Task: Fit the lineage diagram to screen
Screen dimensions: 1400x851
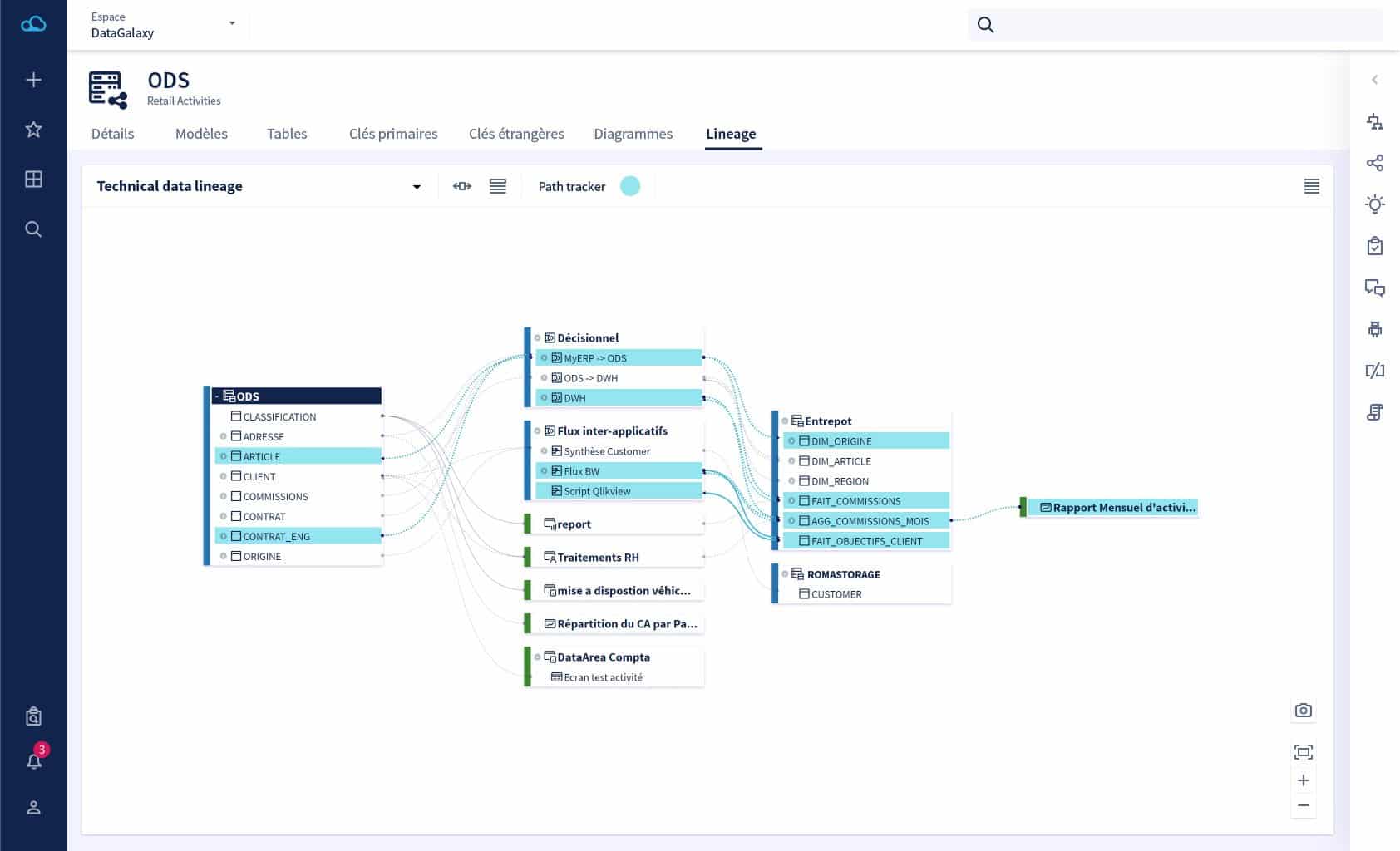Action: pos(1303,752)
